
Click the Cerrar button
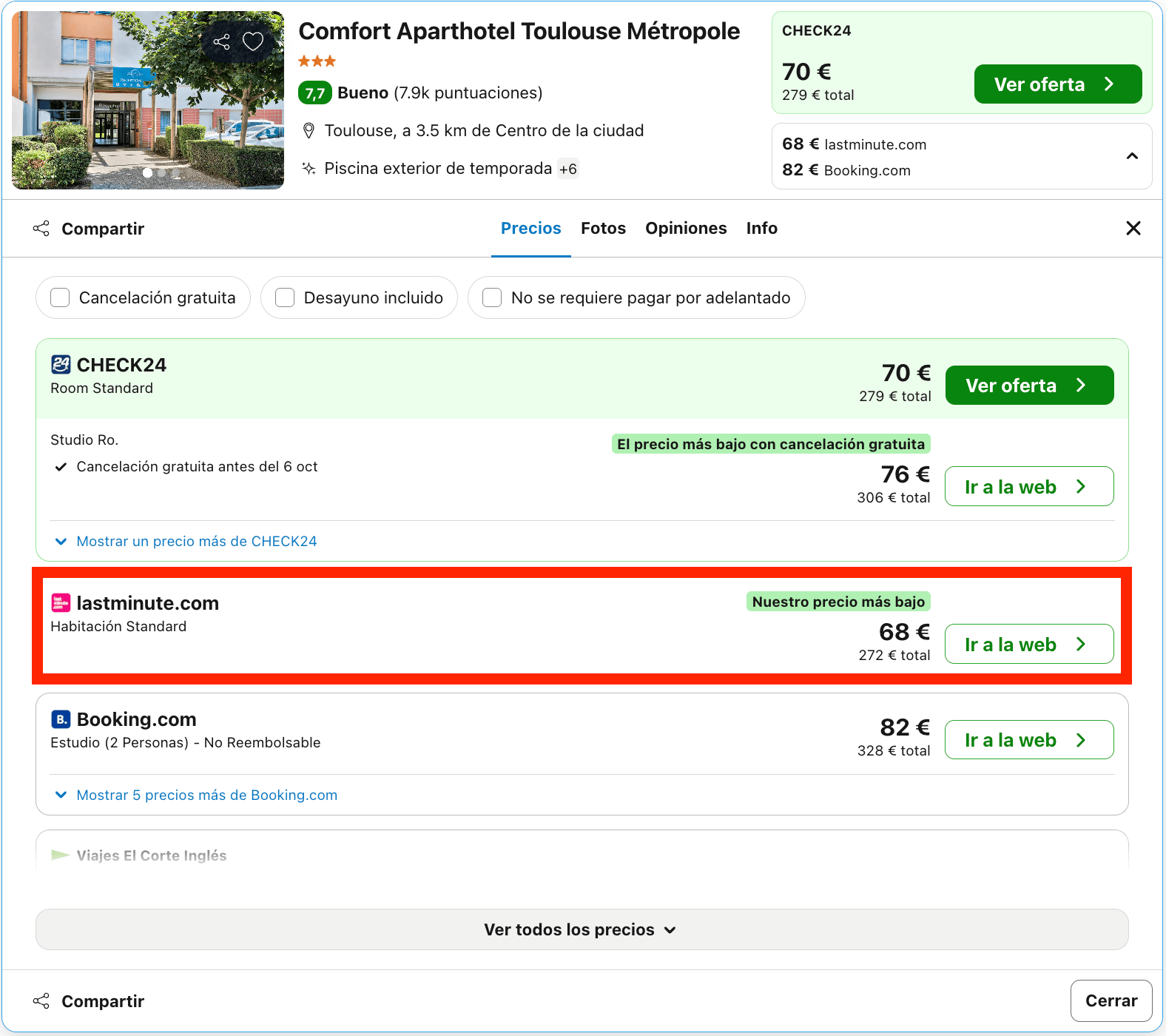tap(1111, 1001)
